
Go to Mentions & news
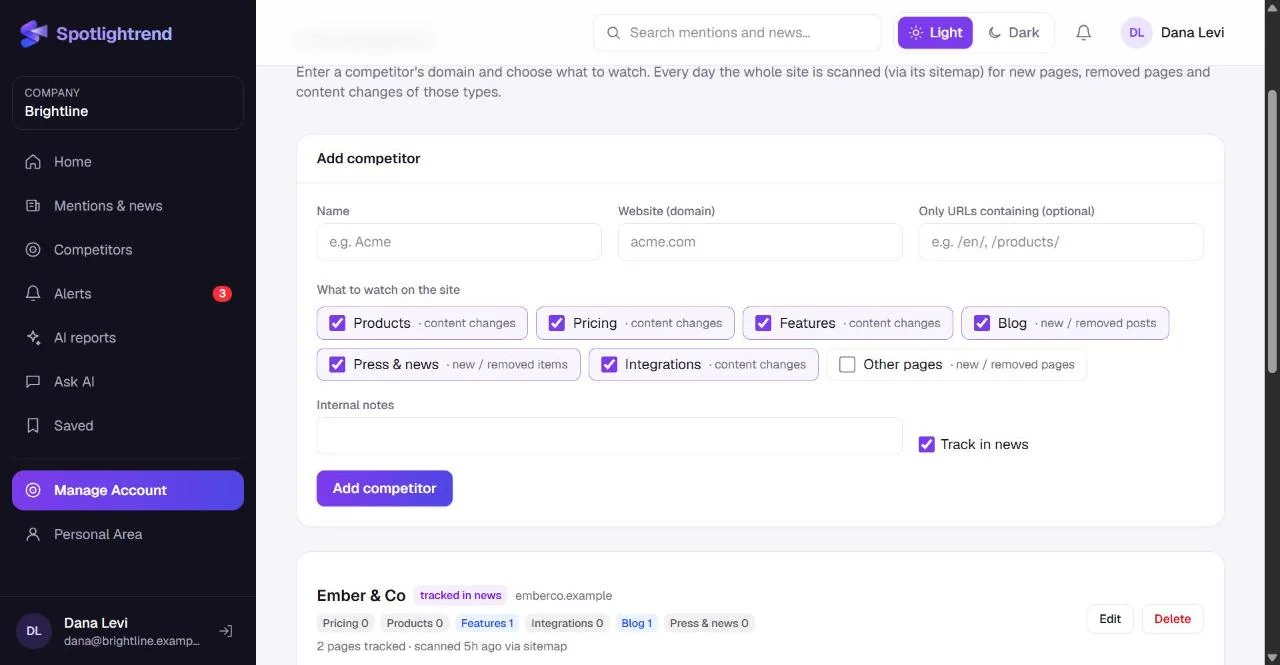pyautogui.click(x=128, y=206)
